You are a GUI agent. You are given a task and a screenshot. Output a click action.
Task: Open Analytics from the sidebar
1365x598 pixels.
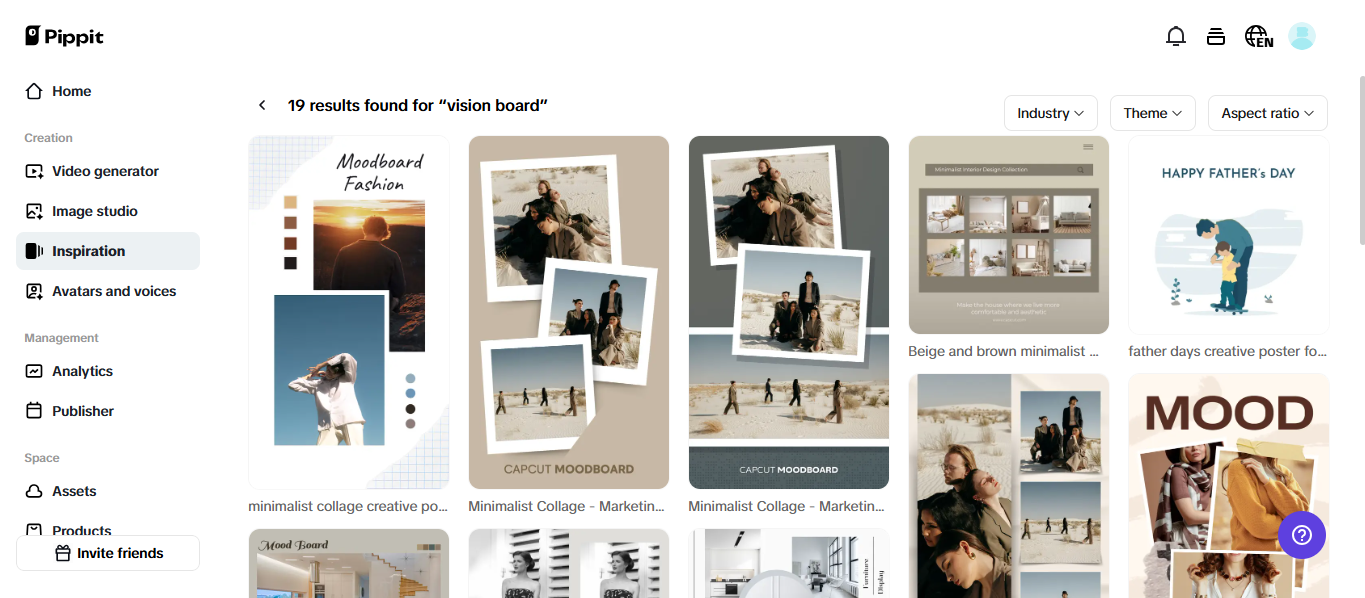(x=108, y=371)
